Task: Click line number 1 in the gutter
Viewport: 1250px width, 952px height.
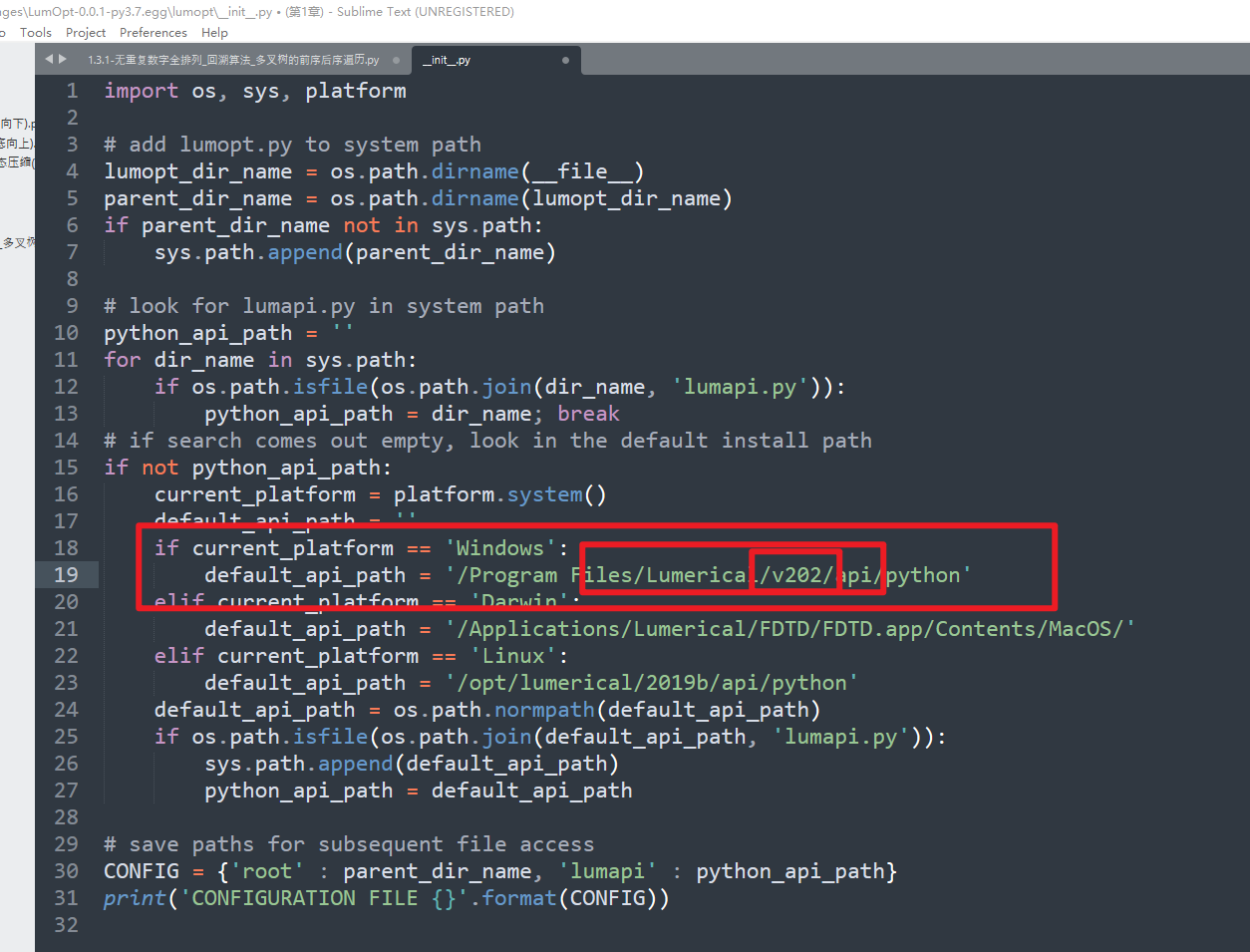Action: point(72,90)
